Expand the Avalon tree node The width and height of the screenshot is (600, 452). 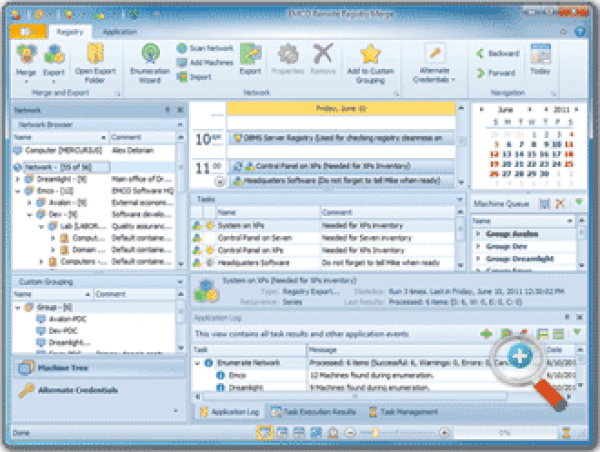click(x=29, y=202)
